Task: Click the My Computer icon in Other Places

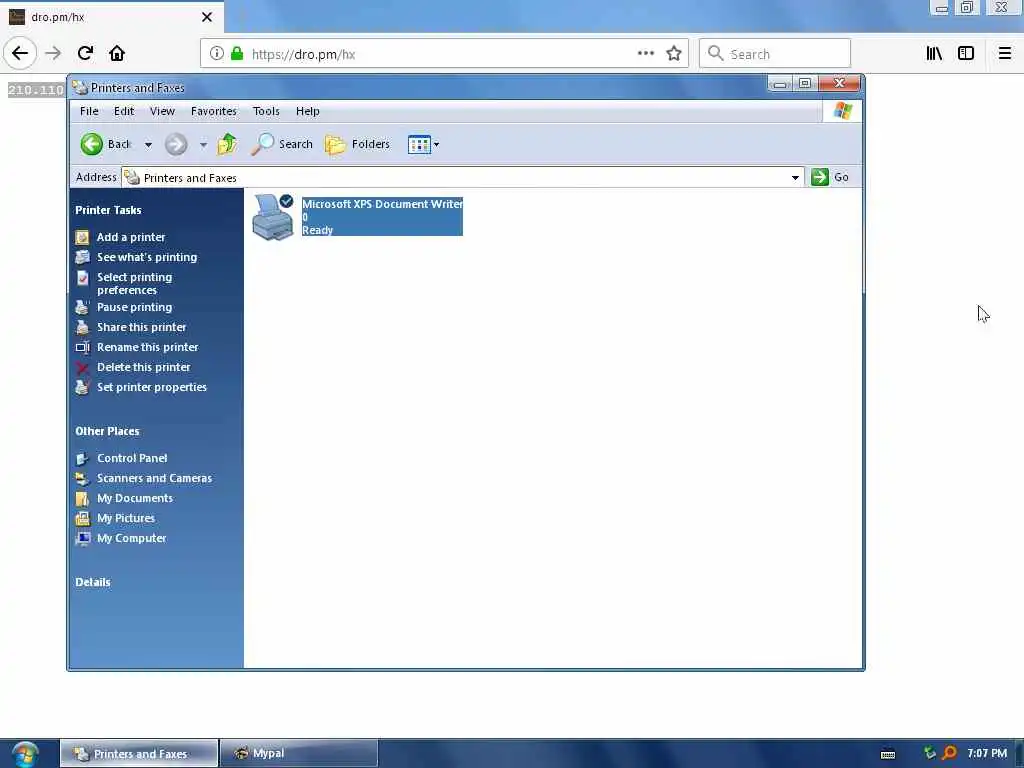Action: tap(82, 539)
